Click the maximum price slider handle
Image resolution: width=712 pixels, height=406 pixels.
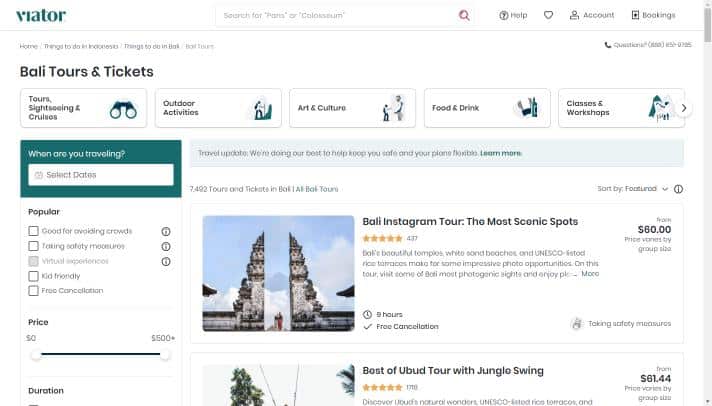(x=165, y=355)
